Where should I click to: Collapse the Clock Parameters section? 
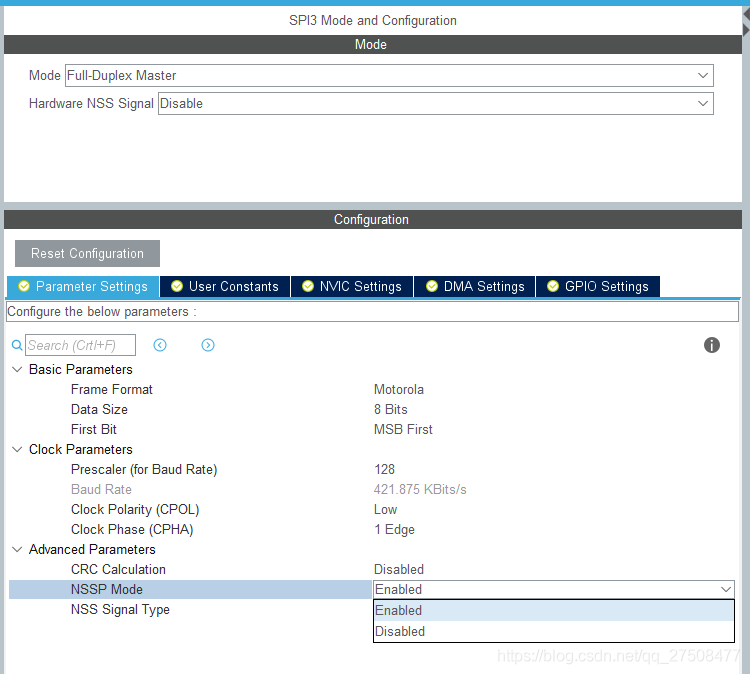pos(17,449)
